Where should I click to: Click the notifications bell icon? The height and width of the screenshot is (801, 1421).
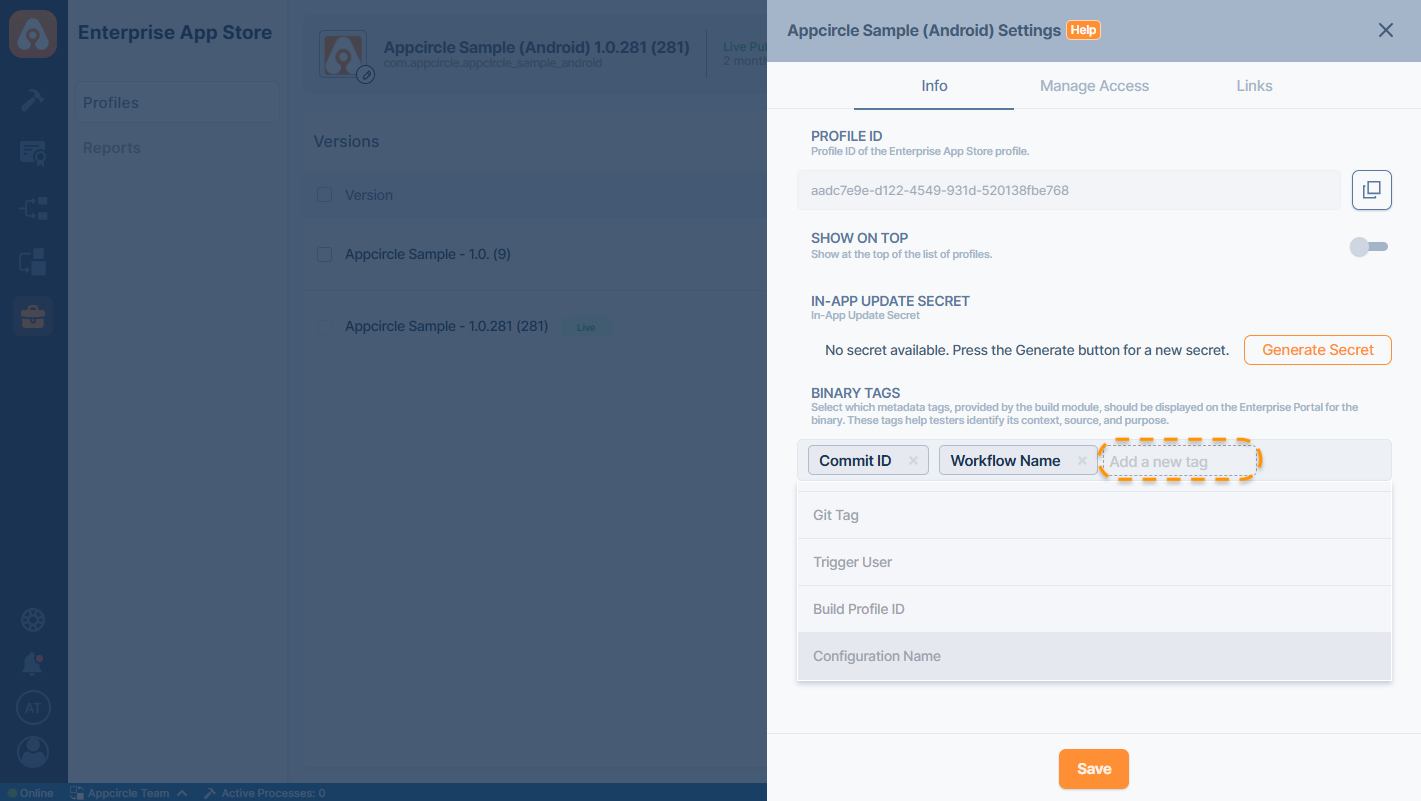(33, 665)
